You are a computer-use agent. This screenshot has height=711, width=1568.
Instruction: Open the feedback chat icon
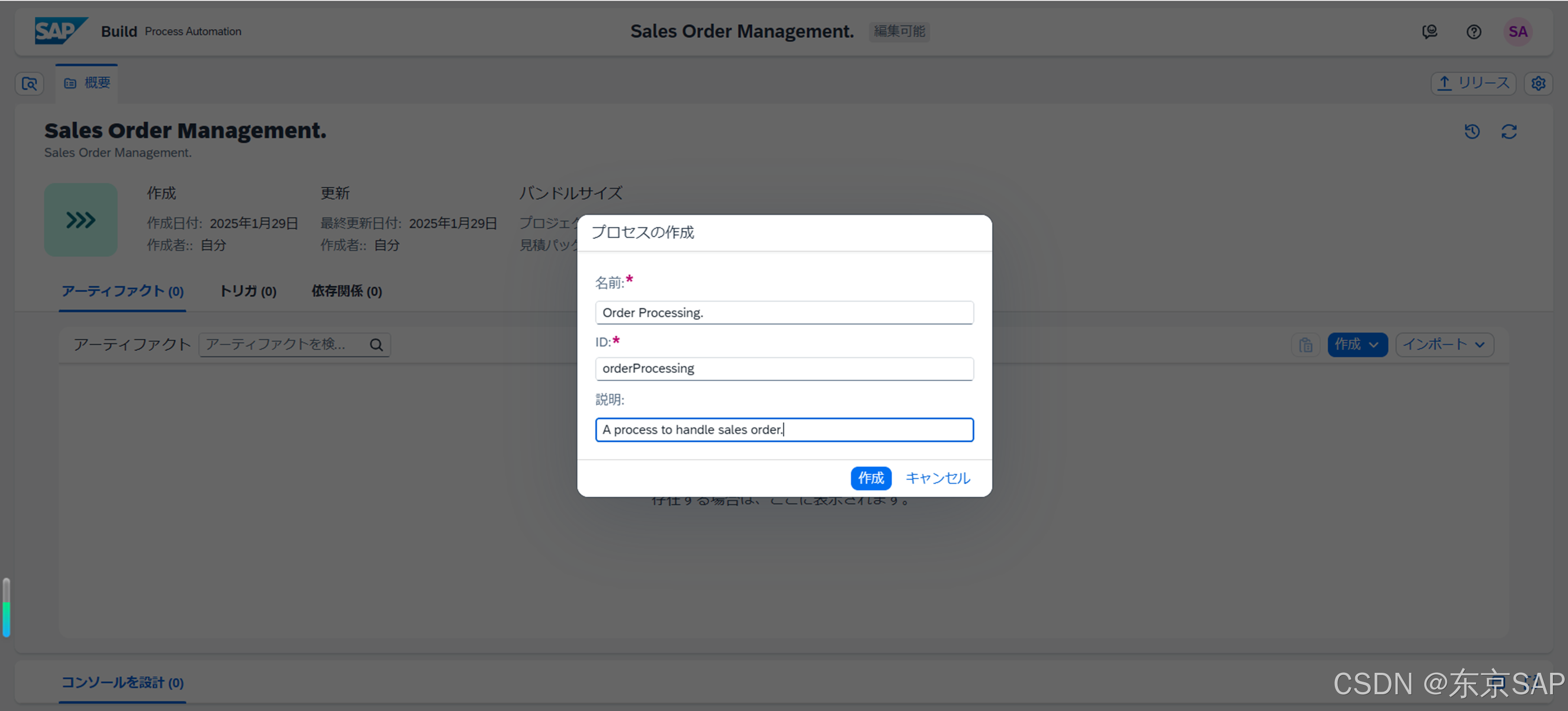[1429, 32]
